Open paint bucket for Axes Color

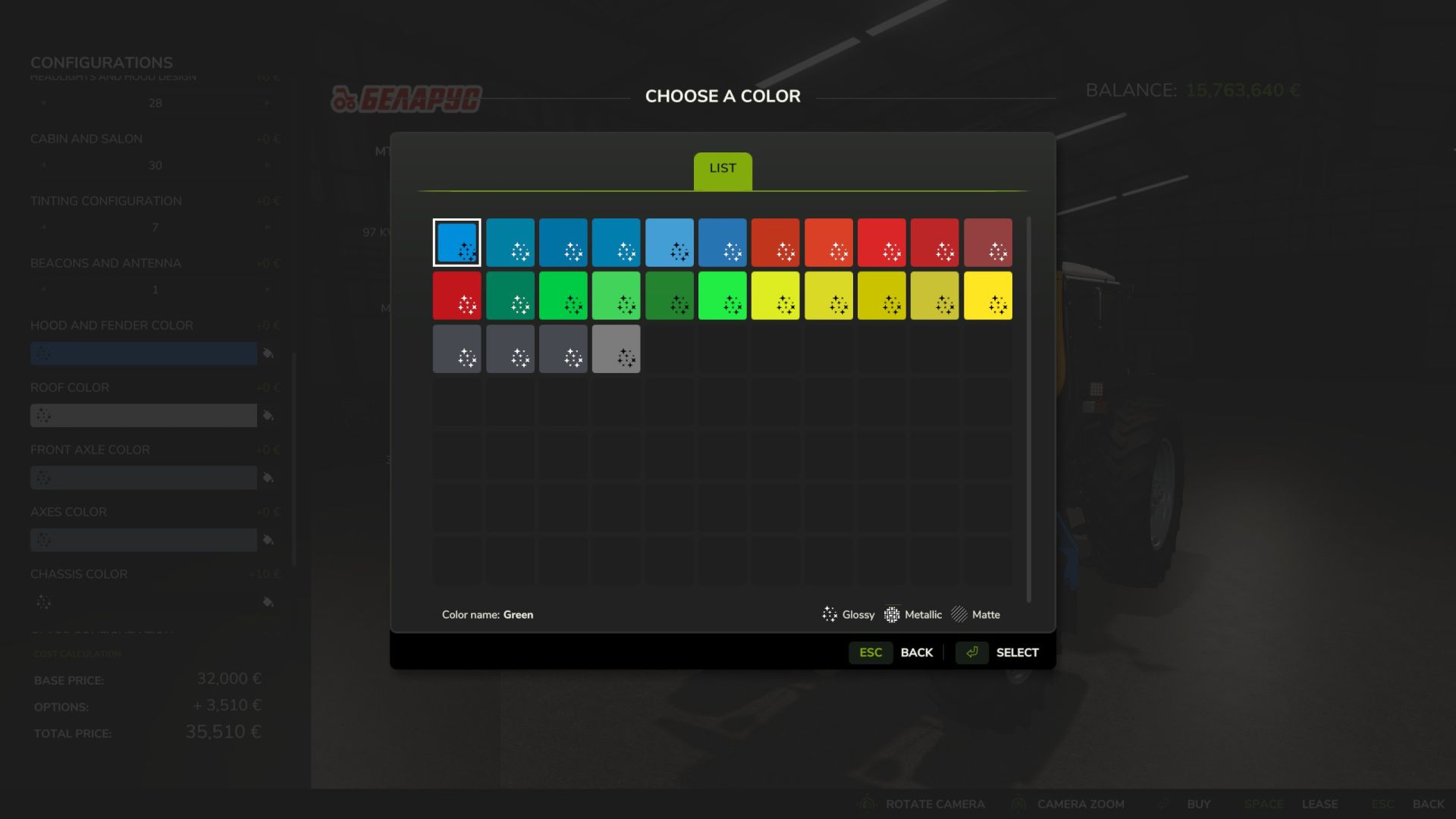[268, 540]
